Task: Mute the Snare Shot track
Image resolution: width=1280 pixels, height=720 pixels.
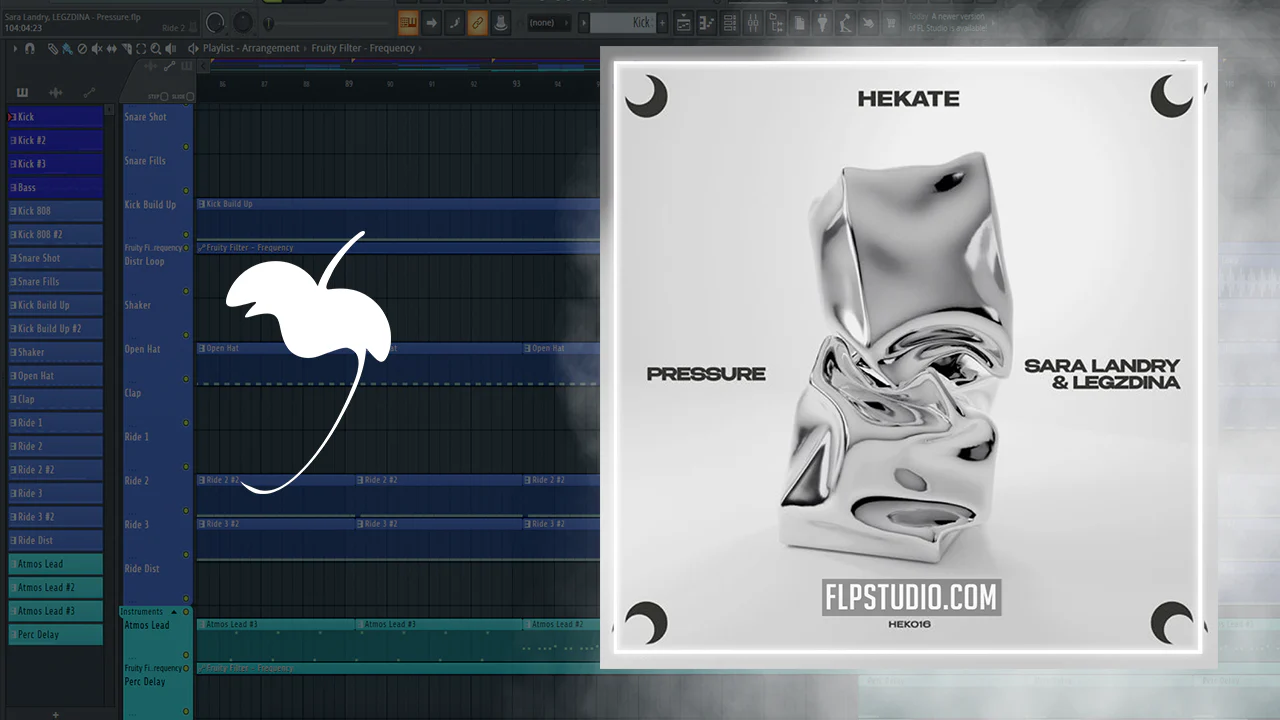Action: (x=186, y=147)
